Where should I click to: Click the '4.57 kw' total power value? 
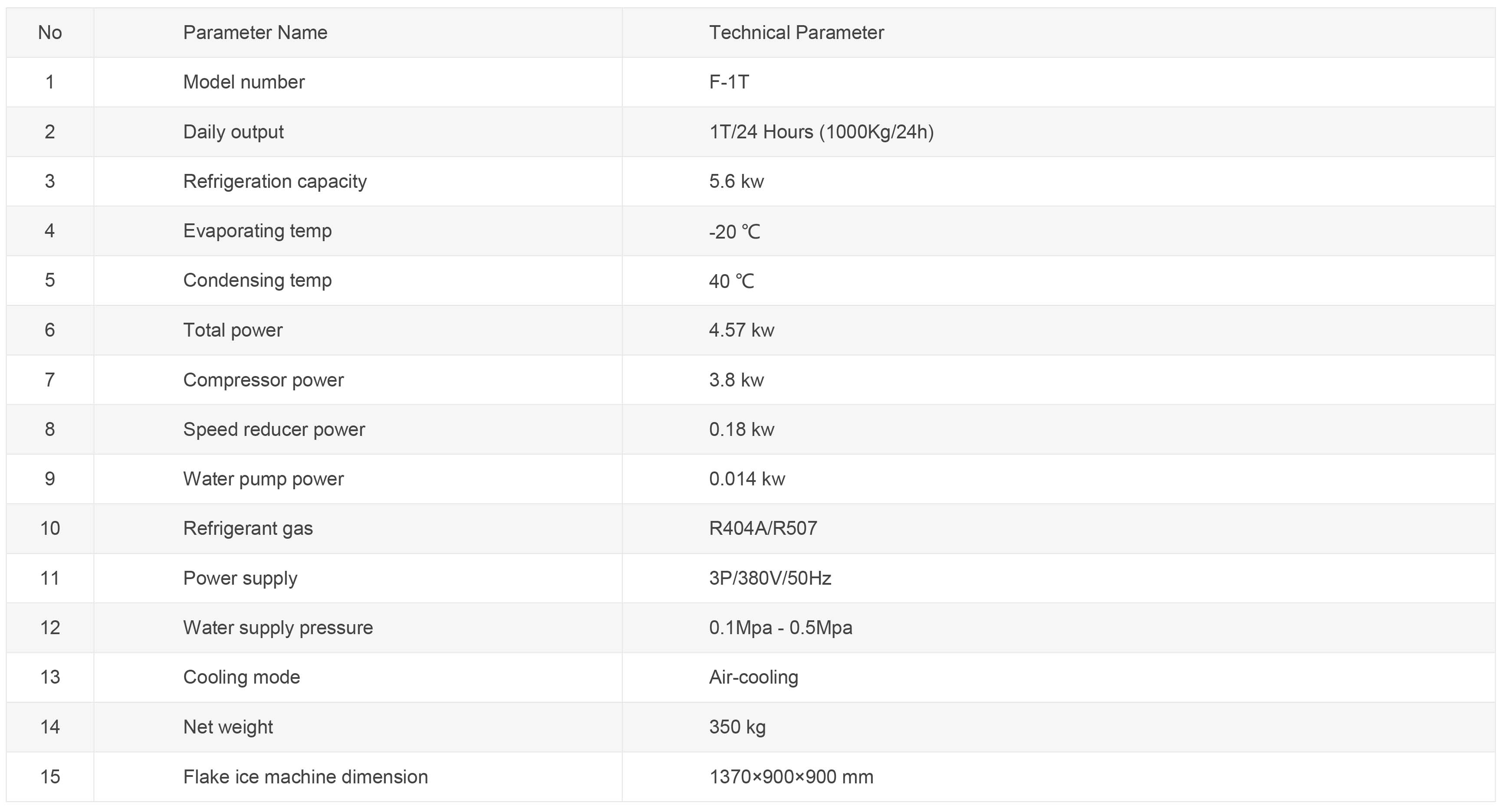(742, 330)
